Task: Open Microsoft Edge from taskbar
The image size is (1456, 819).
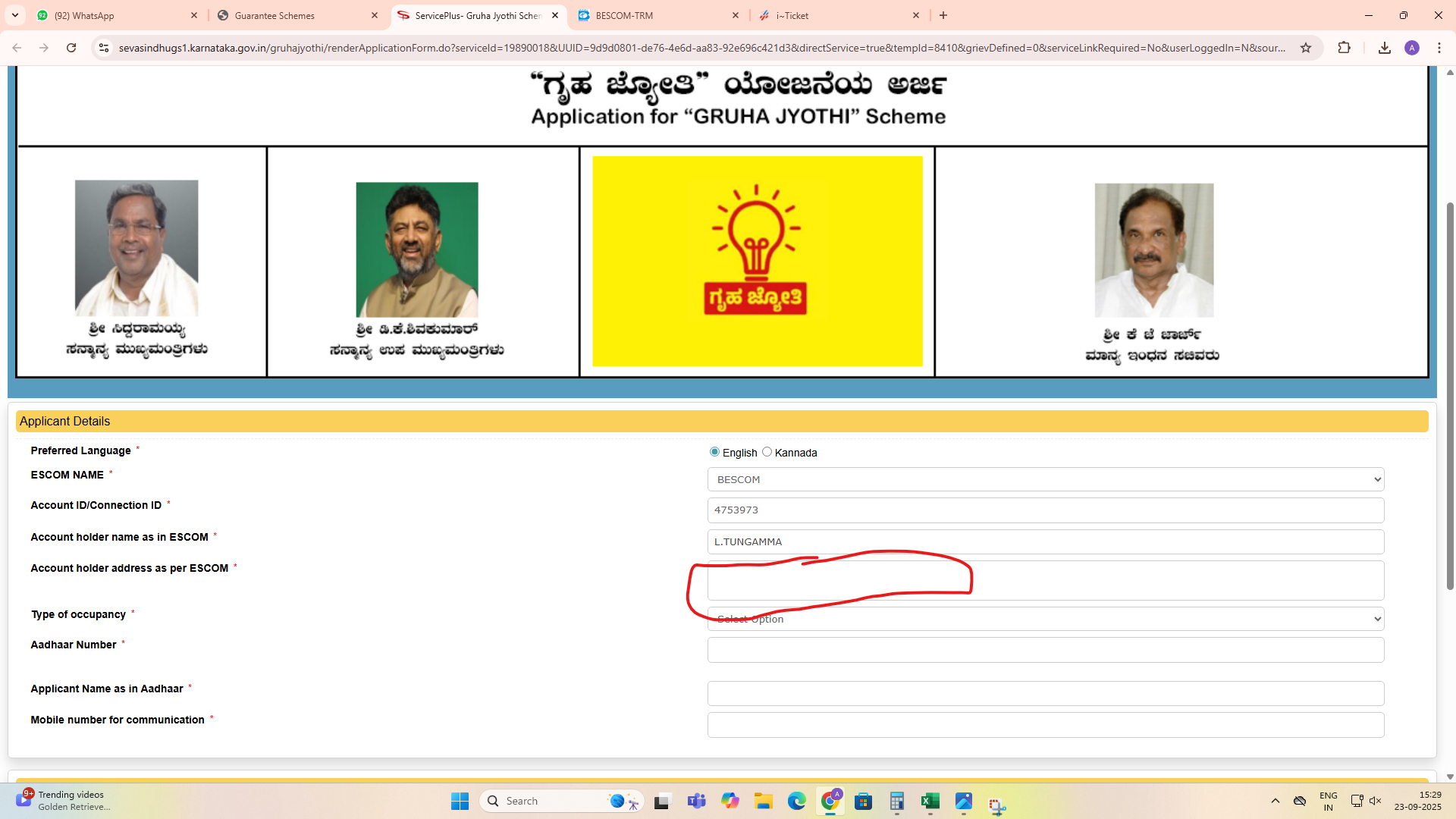Action: point(796,801)
